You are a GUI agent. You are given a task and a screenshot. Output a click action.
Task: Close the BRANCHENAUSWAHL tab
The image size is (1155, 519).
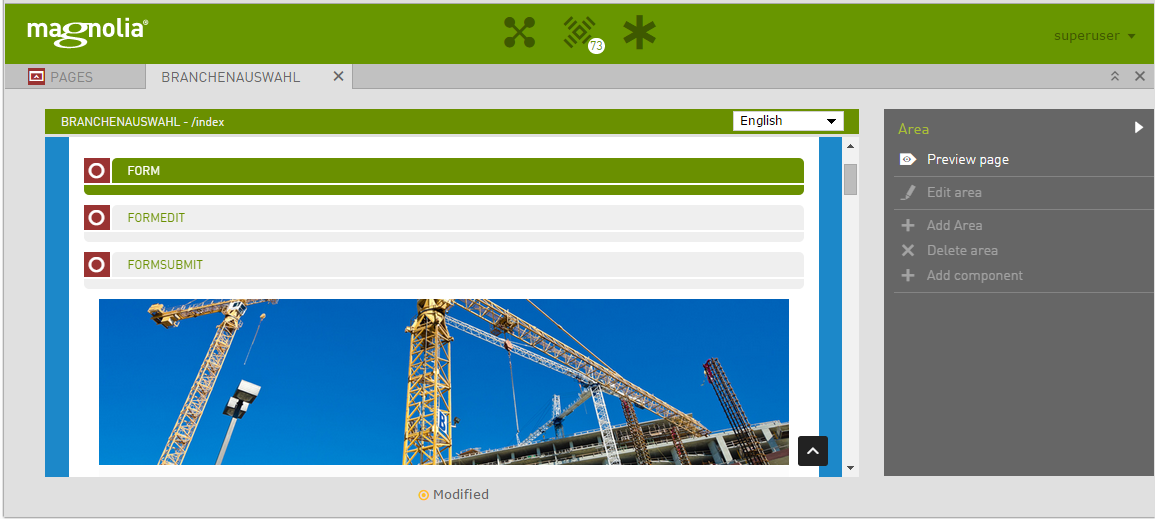coord(338,76)
